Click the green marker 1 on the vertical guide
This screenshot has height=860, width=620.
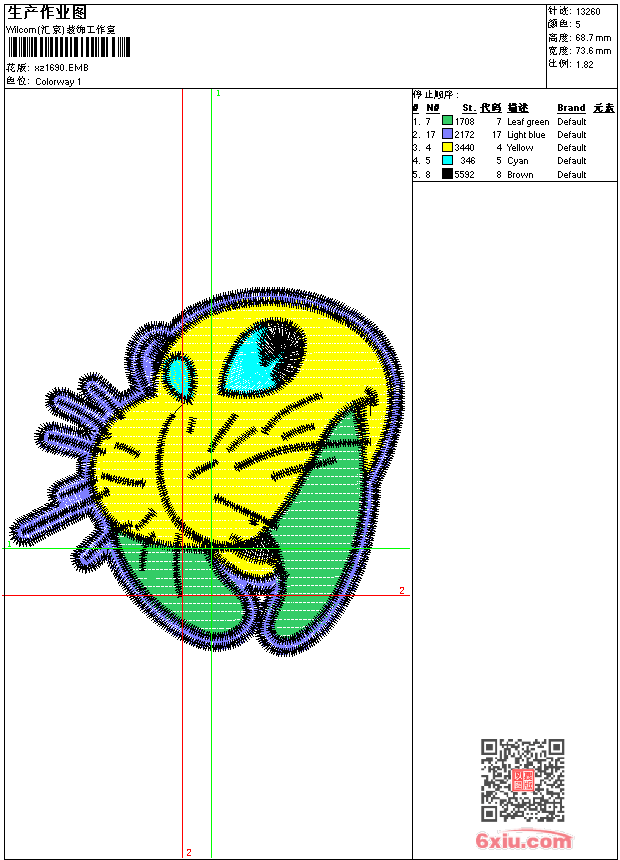[218, 94]
